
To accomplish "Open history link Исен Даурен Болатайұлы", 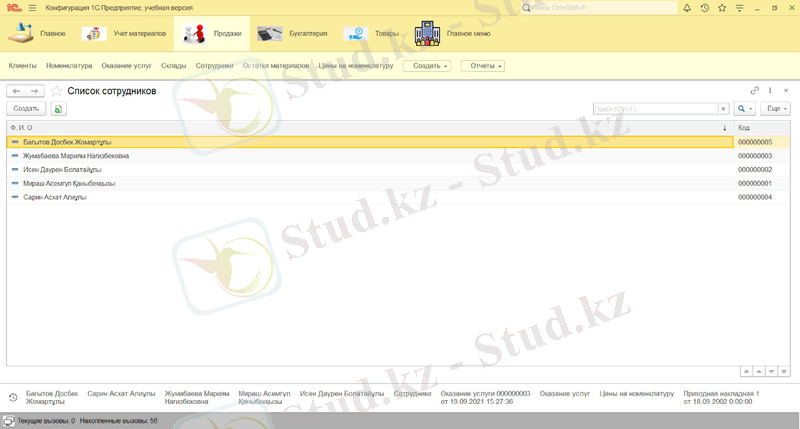I will tap(342, 394).
